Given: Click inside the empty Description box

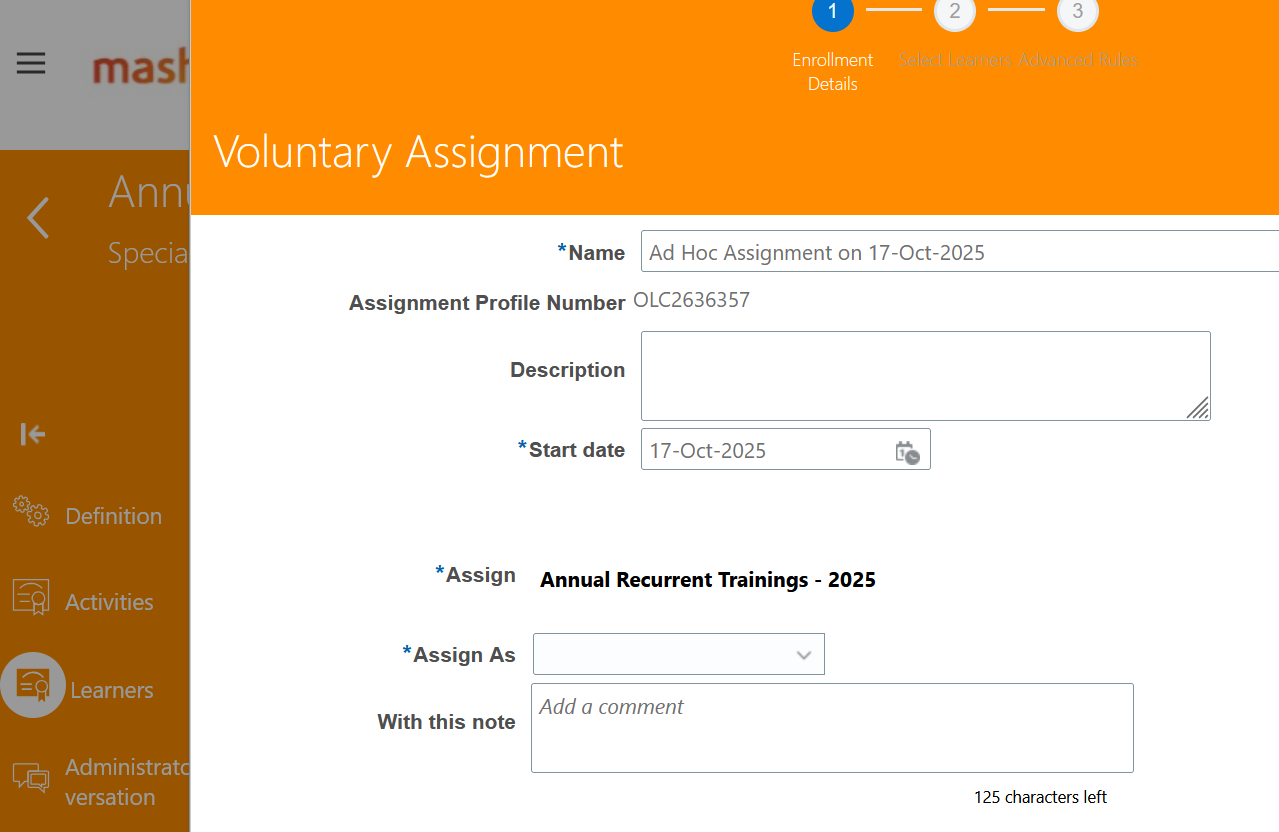Looking at the screenshot, I should click(925, 376).
